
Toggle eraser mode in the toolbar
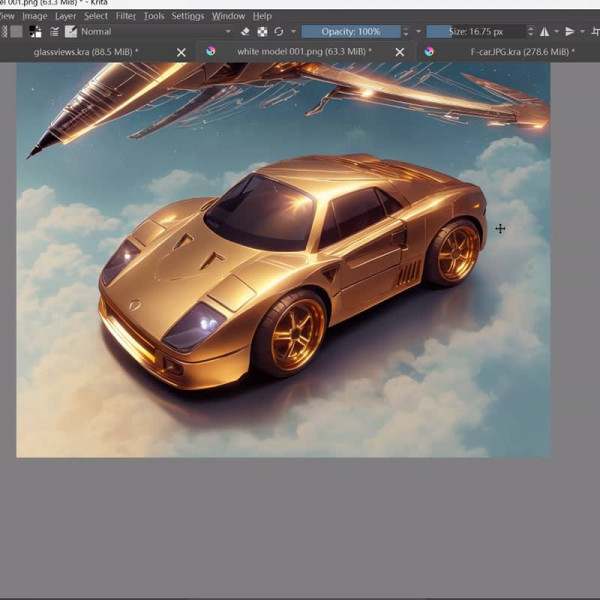tap(246, 32)
